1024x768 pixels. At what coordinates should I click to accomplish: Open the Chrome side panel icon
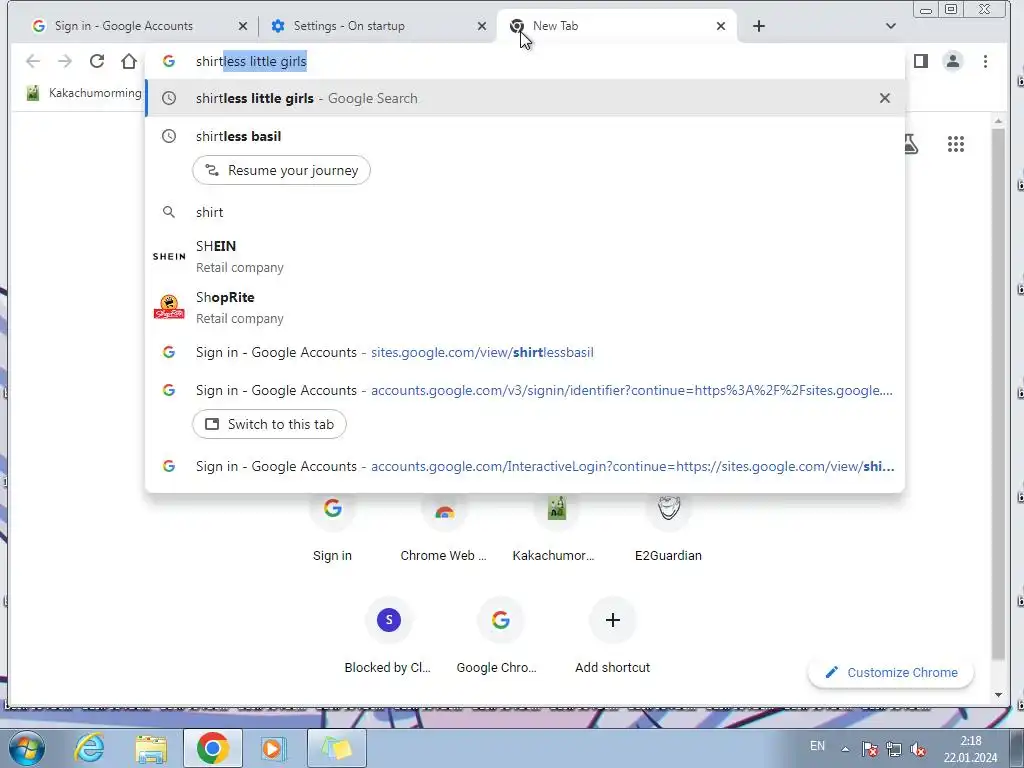(921, 61)
